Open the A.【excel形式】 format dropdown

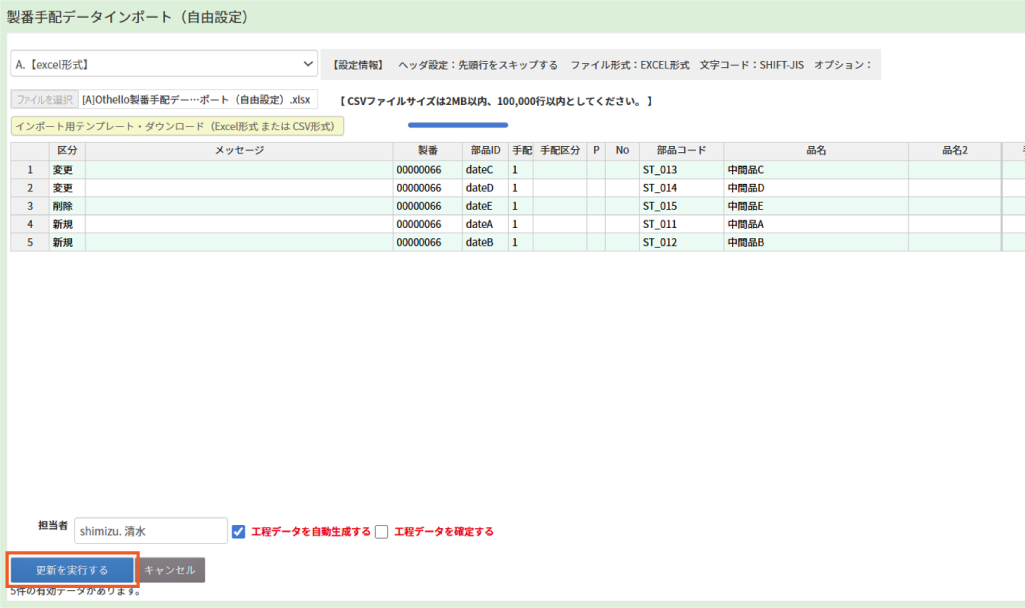[x=163, y=65]
